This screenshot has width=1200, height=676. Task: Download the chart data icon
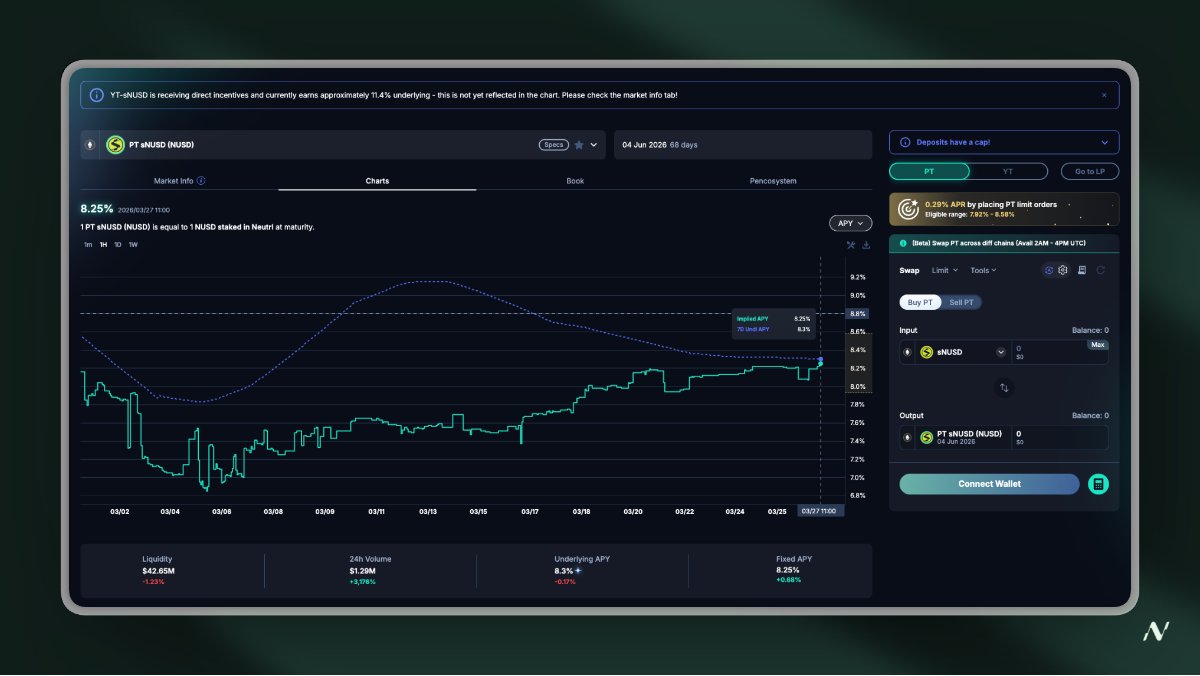click(x=866, y=245)
